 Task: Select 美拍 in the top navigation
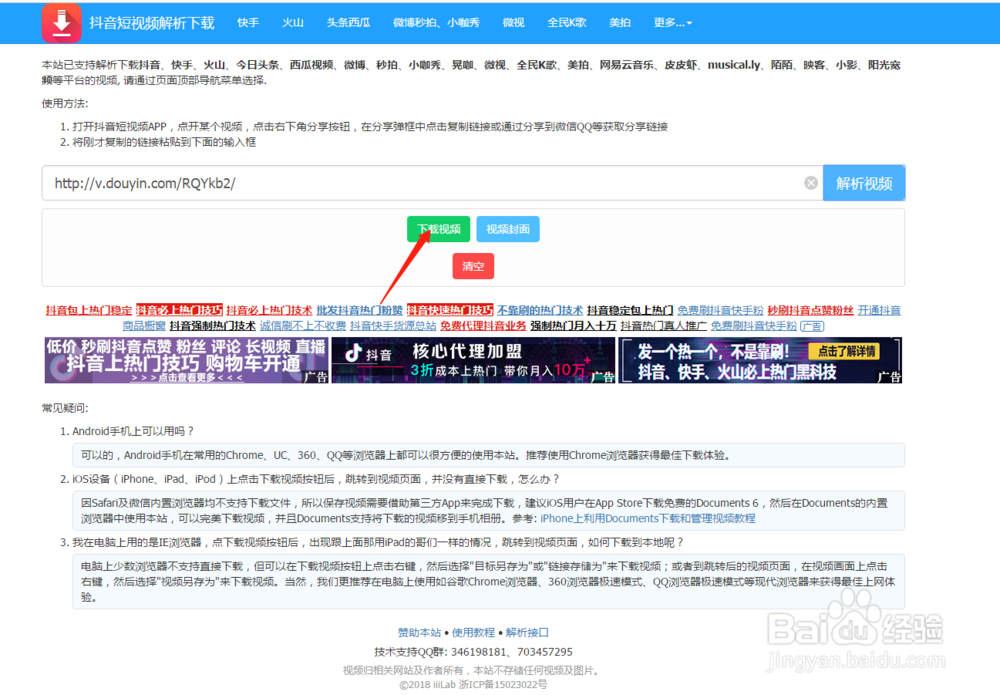coord(620,22)
